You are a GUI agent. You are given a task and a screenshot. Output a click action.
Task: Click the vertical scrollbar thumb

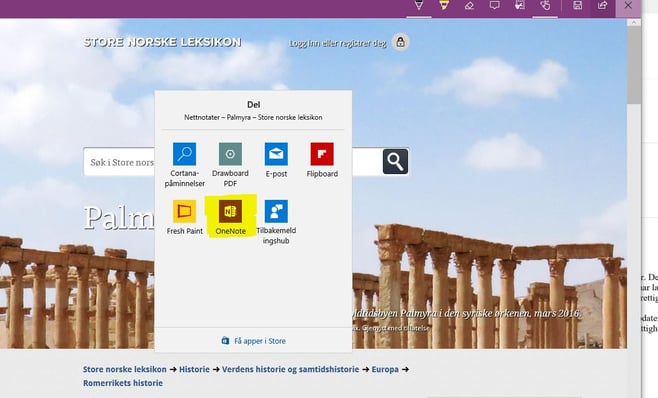(x=634, y=65)
